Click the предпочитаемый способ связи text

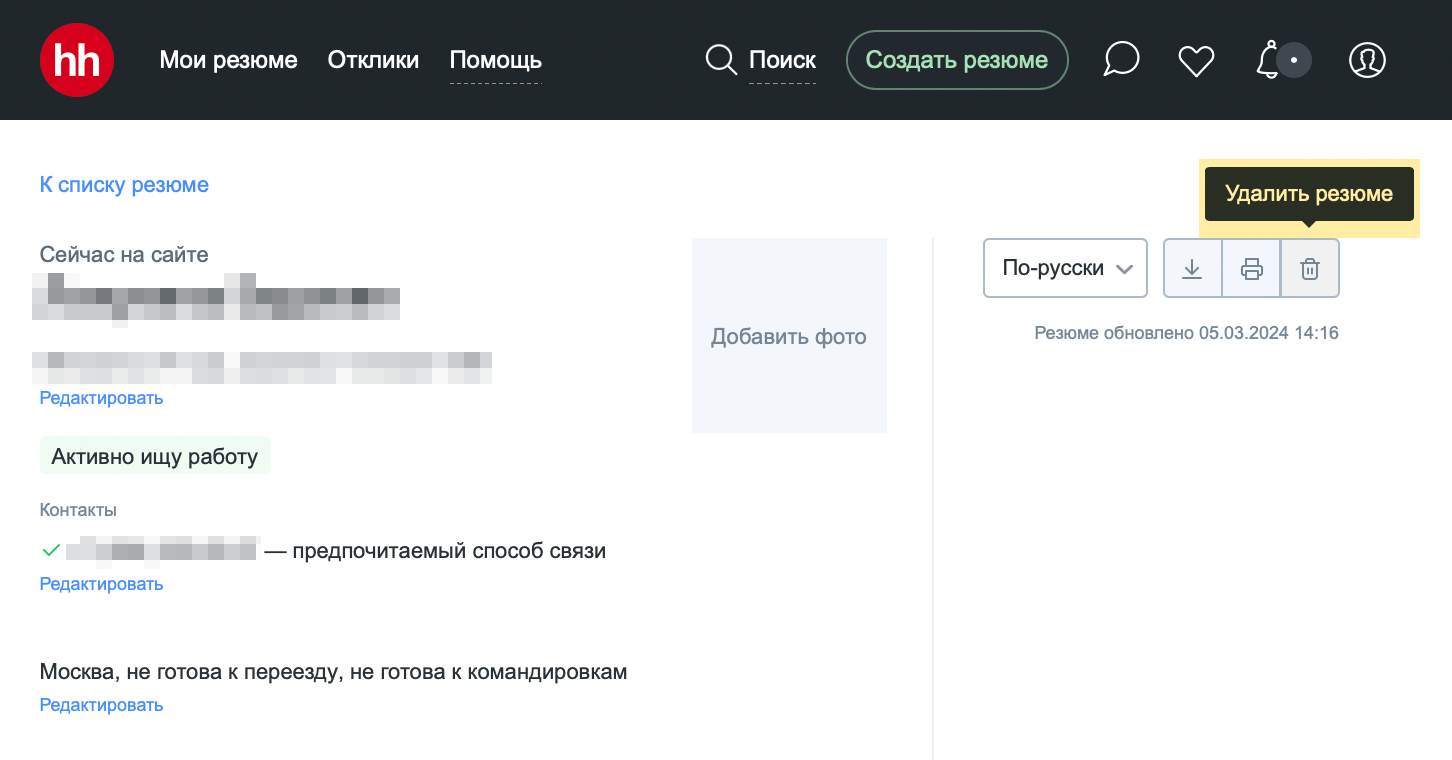tap(449, 551)
